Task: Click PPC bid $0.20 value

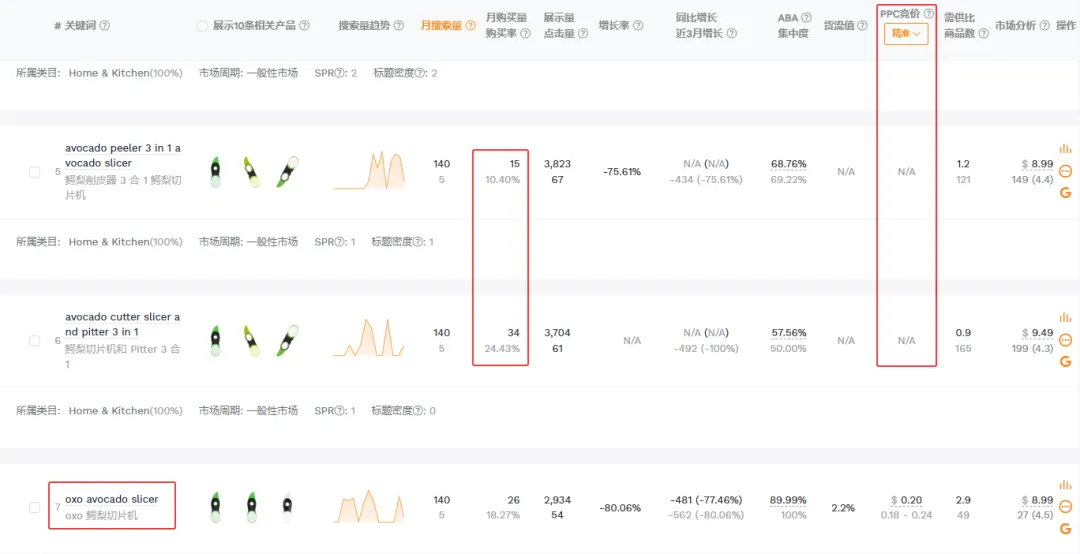Action: (906, 500)
